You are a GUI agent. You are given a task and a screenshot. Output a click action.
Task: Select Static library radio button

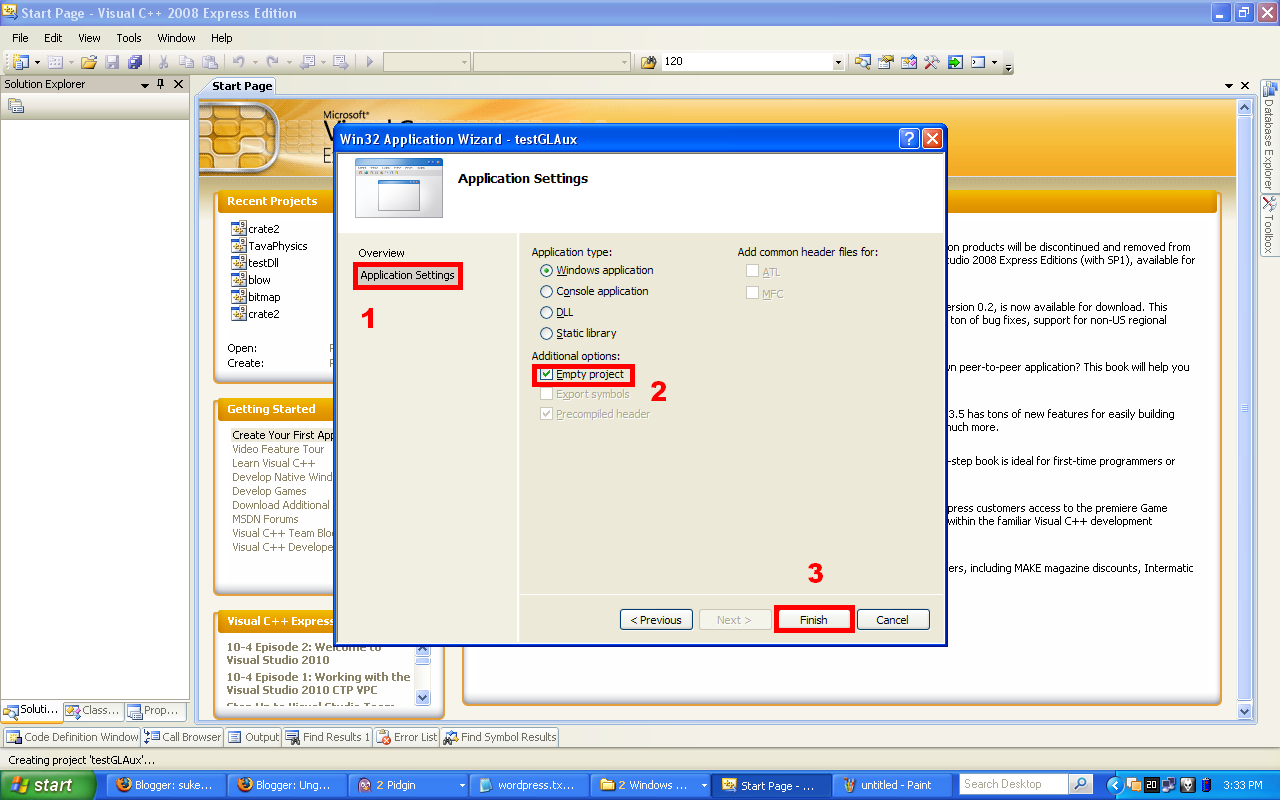546,333
